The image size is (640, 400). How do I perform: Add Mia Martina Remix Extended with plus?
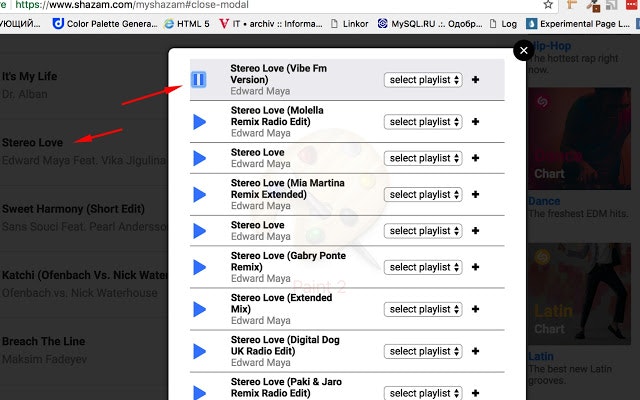(x=475, y=194)
